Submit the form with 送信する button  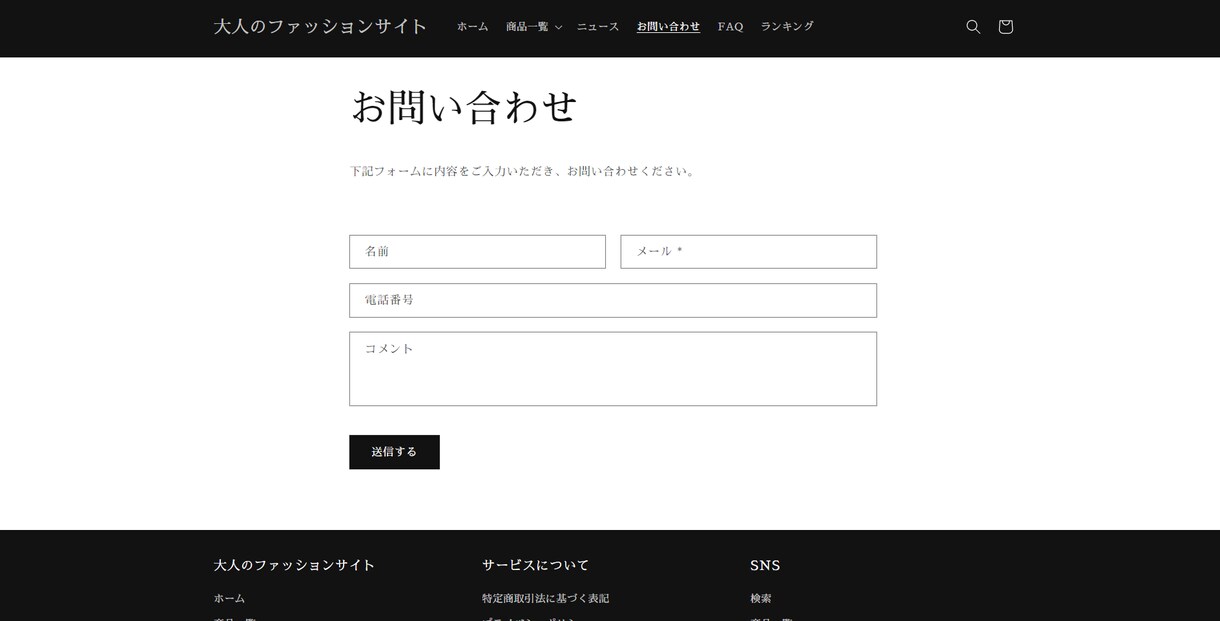(x=394, y=452)
